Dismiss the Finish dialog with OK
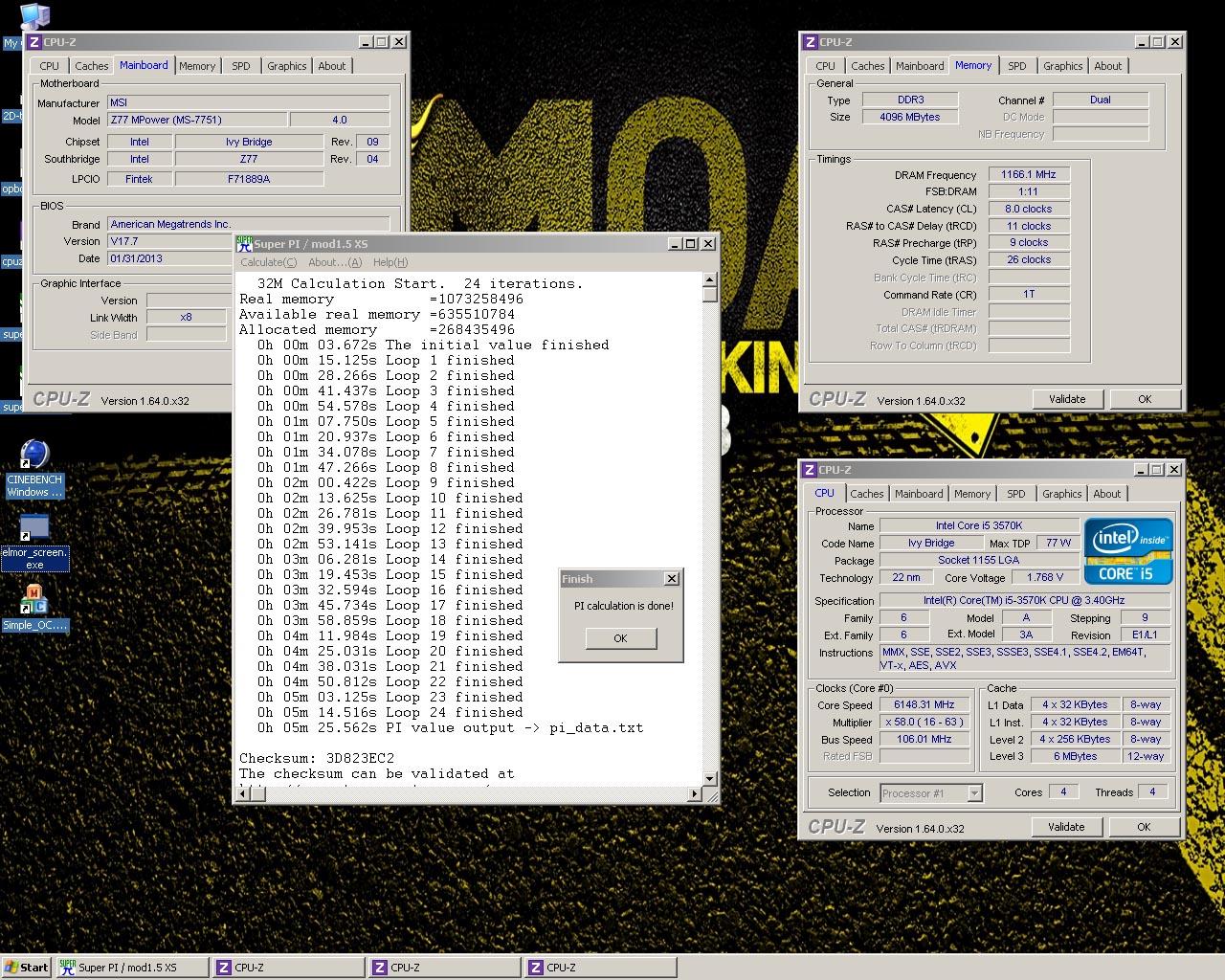This screenshot has height=980, width=1225. click(620, 638)
